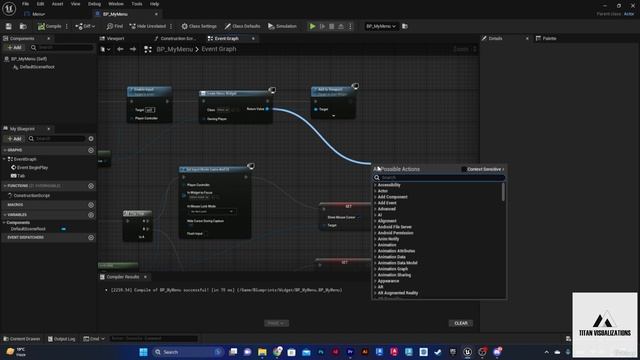Navigate back with the graph left arrow
This screenshot has height=360, width=640.
point(120,49)
